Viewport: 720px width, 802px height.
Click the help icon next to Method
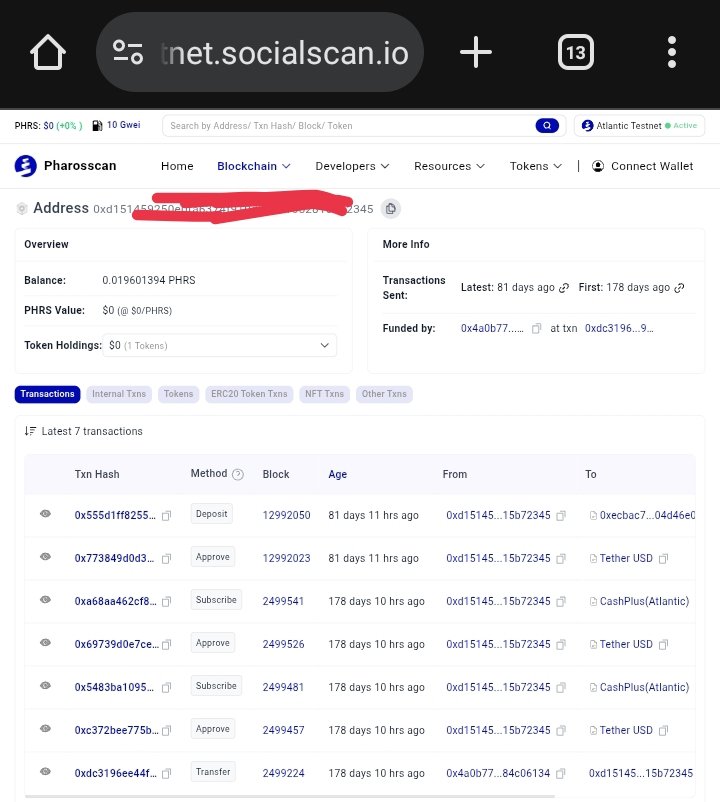coord(238,474)
